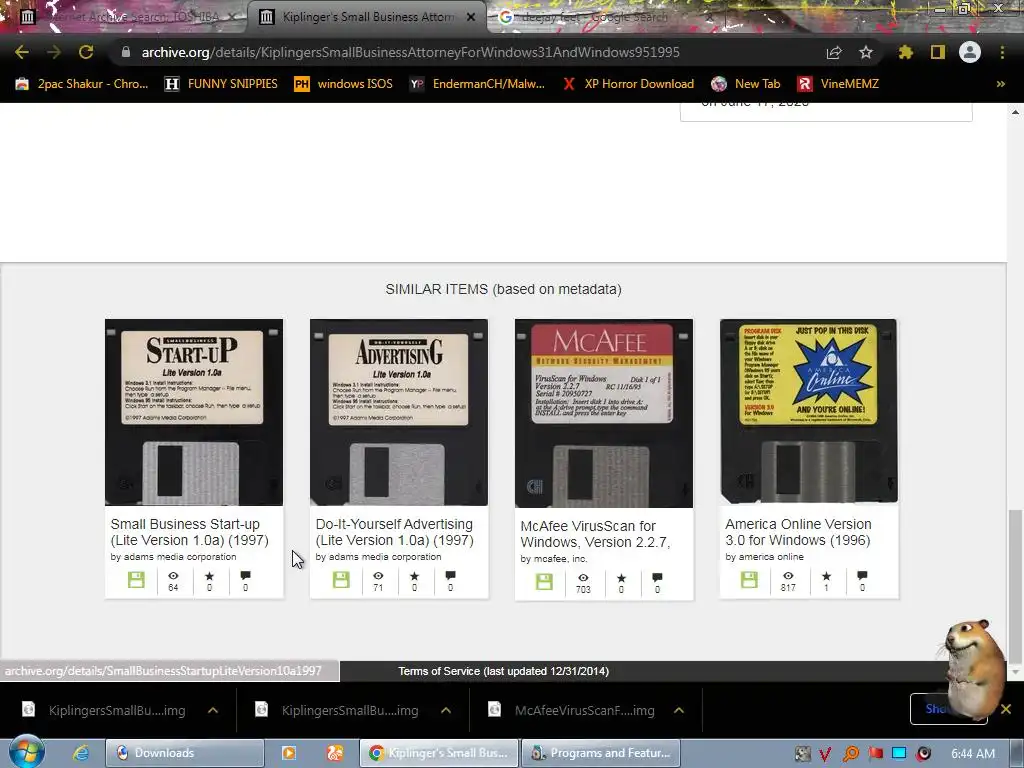Open the side panel icon in toolbar

938,52
